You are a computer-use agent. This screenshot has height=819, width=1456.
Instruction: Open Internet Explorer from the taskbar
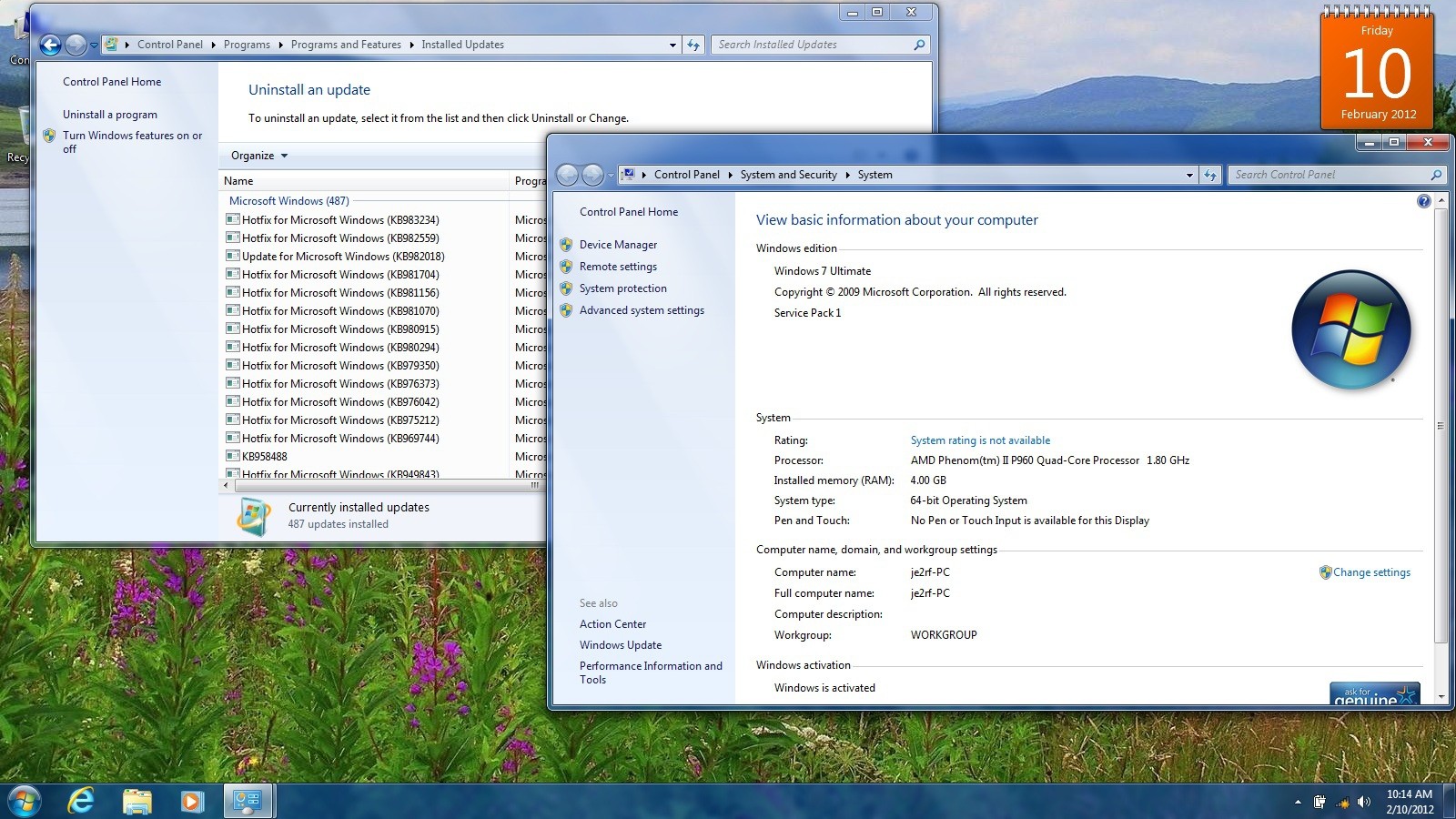click(81, 801)
